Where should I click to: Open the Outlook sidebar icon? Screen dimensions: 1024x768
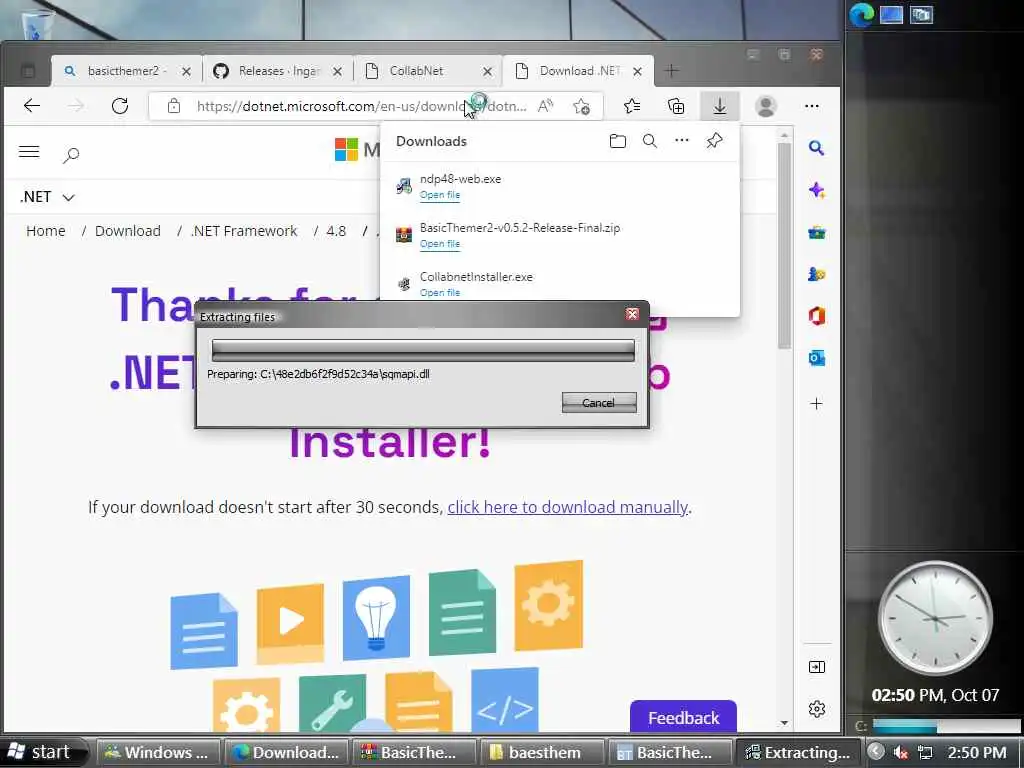pyautogui.click(x=816, y=358)
